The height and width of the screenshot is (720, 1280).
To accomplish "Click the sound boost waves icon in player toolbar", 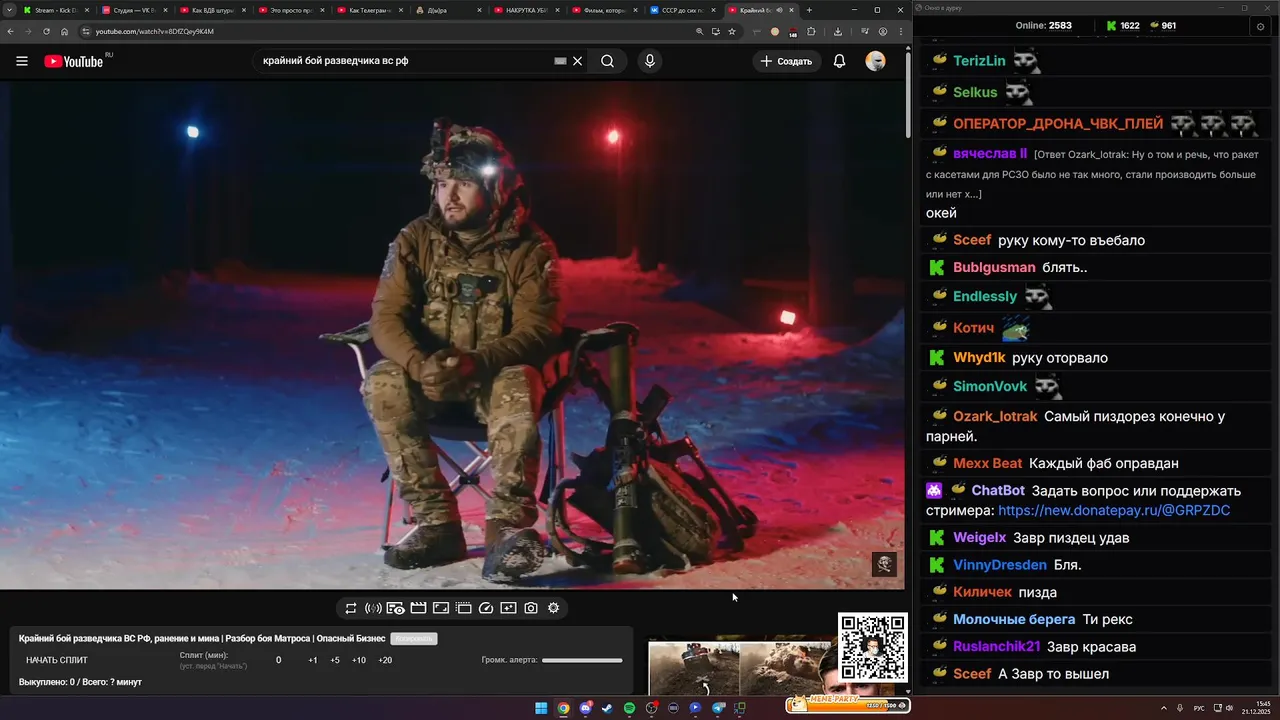I will click(x=373, y=608).
